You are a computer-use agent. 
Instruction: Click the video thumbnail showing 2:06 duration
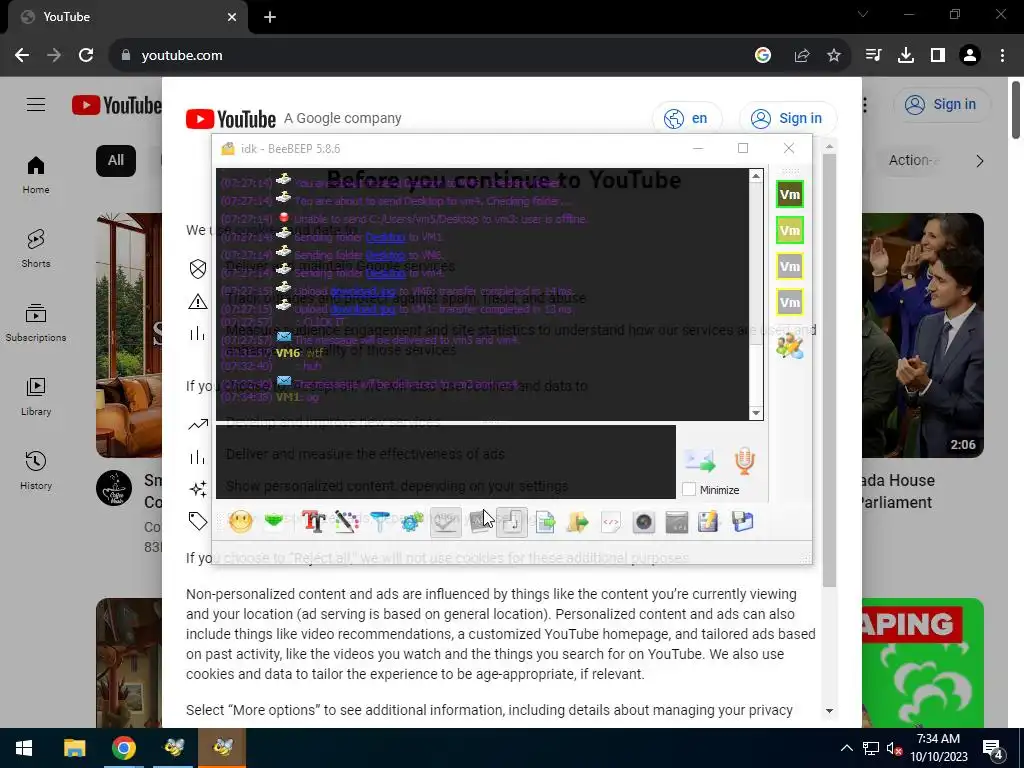point(923,335)
